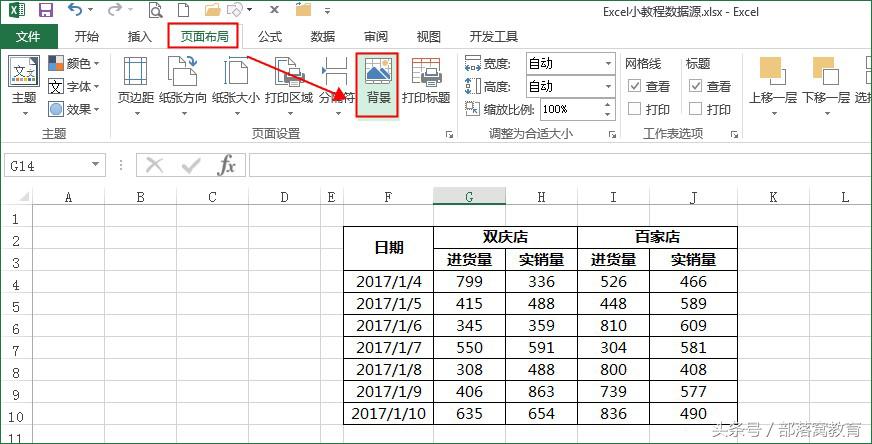This screenshot has width=872, height=444.
Task: Switch to View (视图) tab
Action: tap(428, 37)
